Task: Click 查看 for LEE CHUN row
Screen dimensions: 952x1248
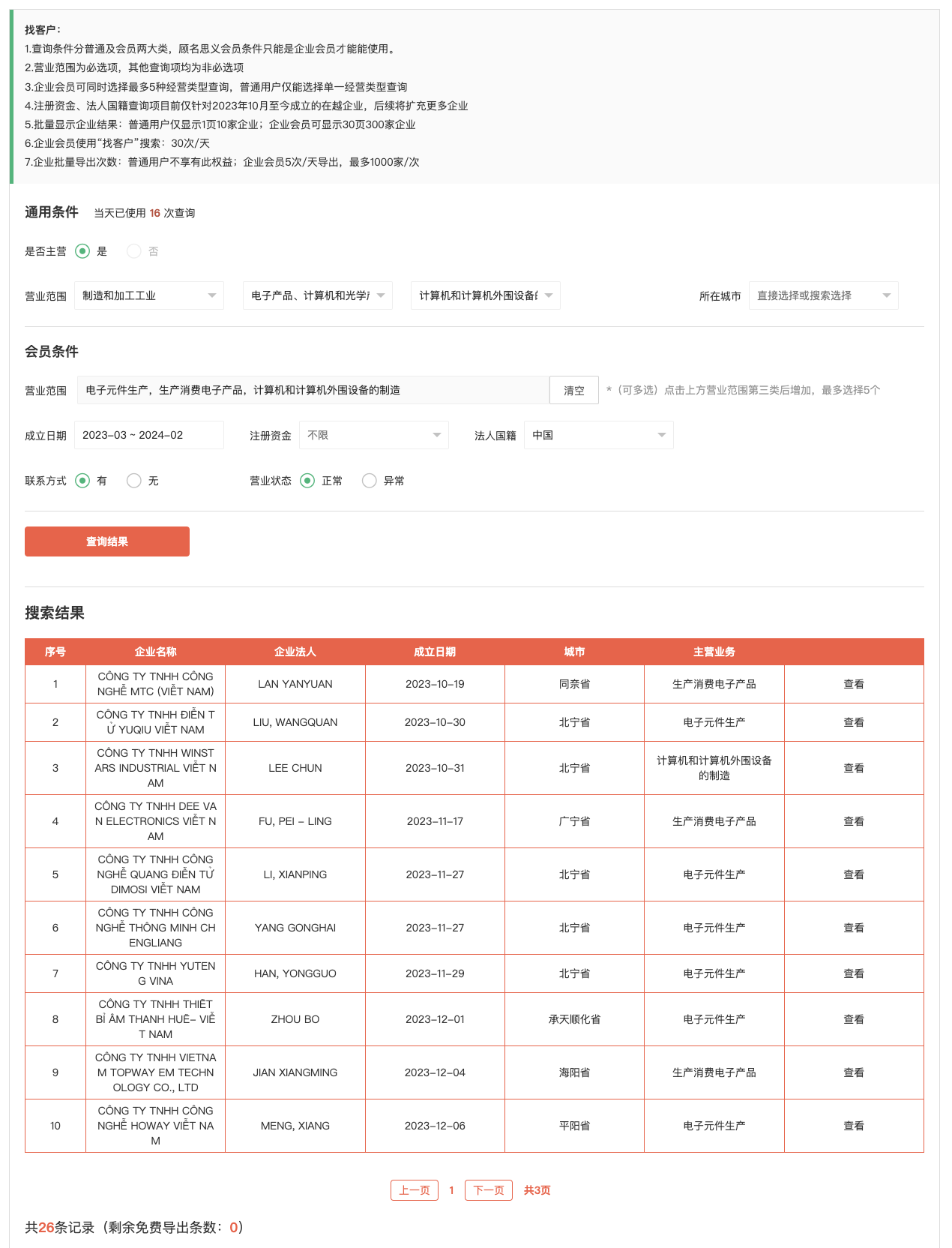Action: click(x=854, y=768)
